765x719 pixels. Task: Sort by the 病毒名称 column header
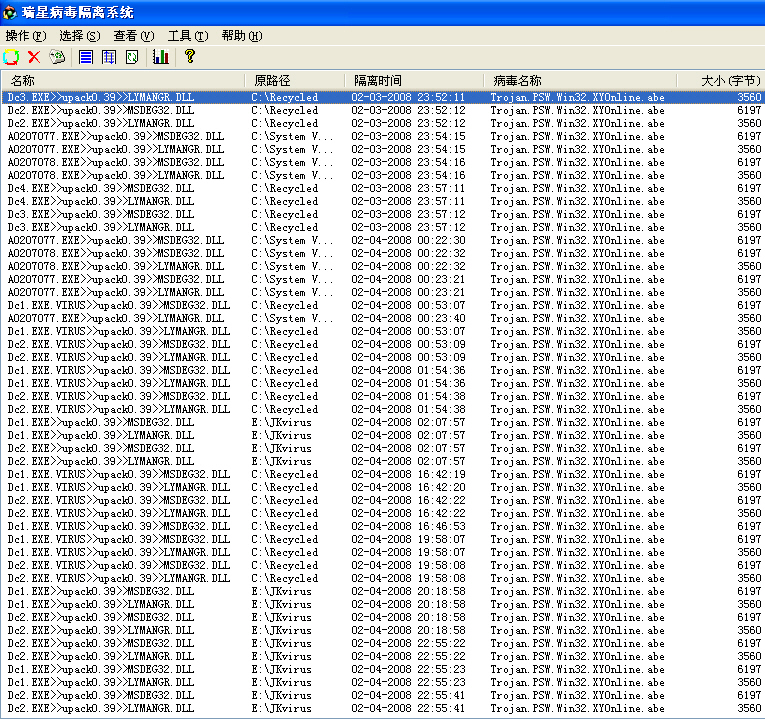point(580,80)
